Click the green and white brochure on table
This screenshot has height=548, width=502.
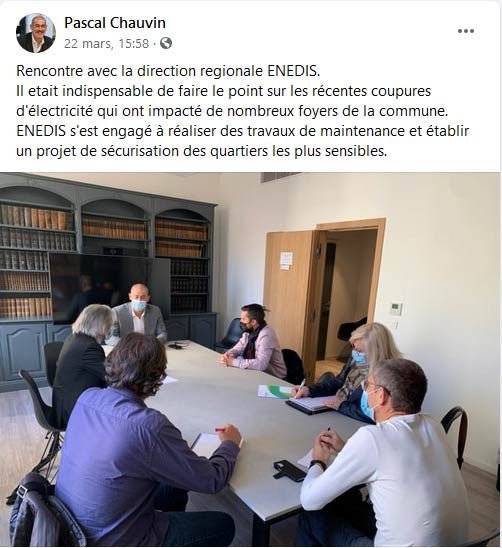tap(276, 391)
